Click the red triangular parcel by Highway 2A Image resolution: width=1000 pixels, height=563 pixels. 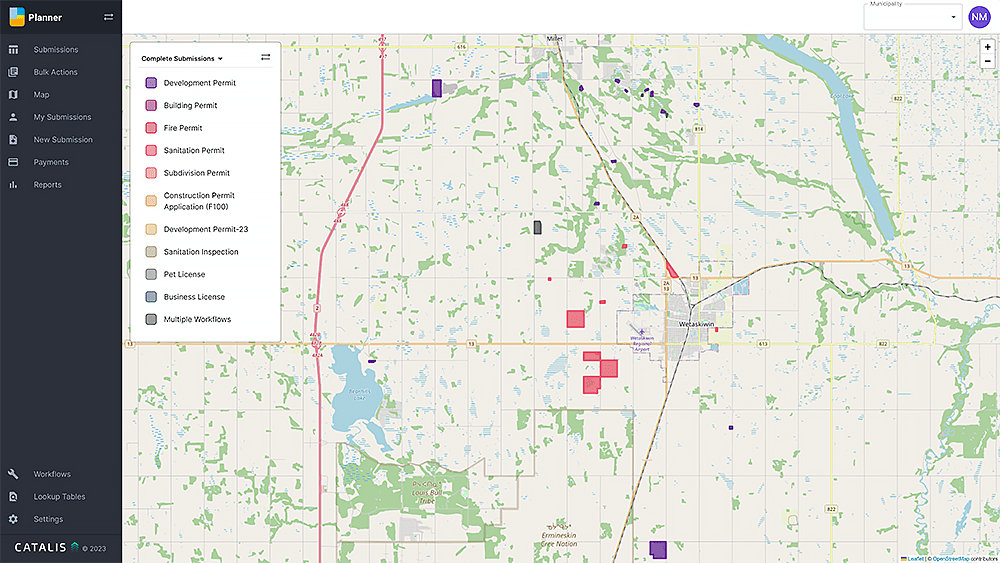click(672, 270)
